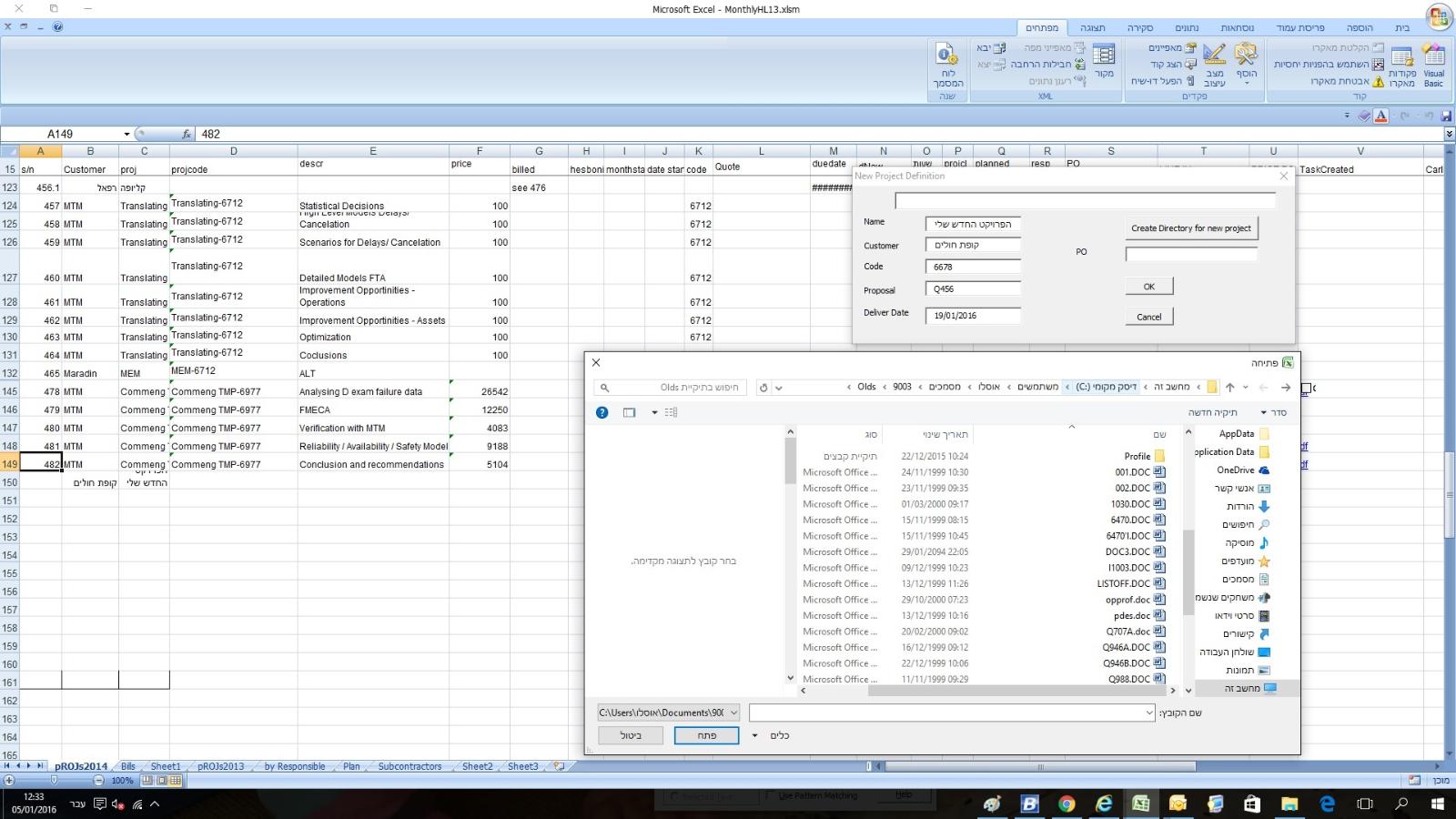Viewport: 1456px width, 819px height.
Task: Open quick access toolbar customize arrow
Action: tap(1347, 116)
